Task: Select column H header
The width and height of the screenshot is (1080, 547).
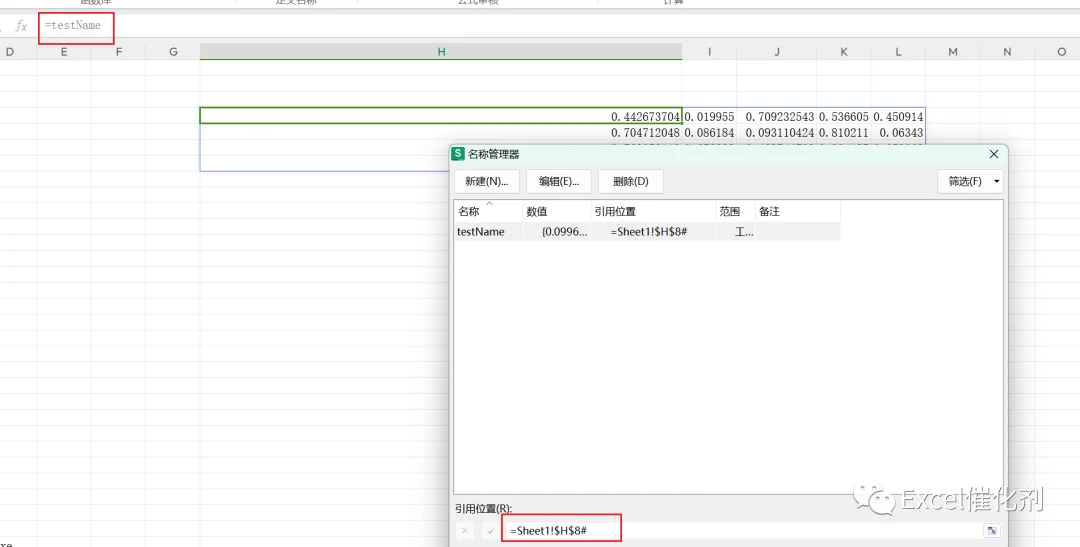Action: pos(441,52)
